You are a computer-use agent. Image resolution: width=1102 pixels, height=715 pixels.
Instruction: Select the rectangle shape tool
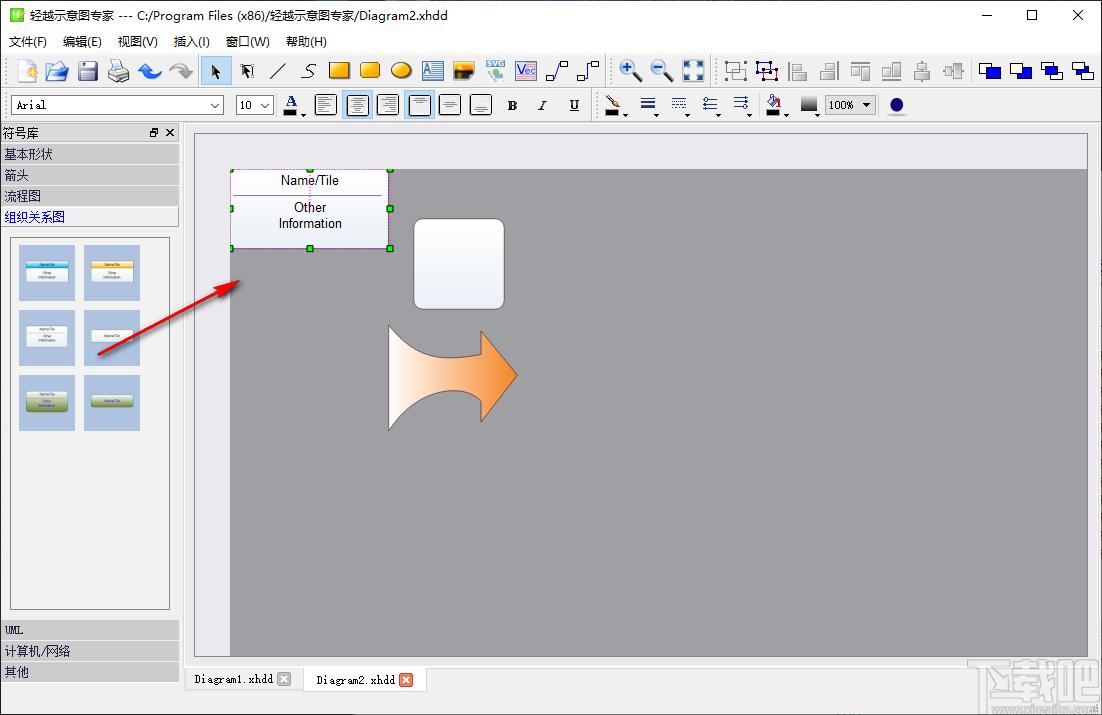click(x=339, y=71)
